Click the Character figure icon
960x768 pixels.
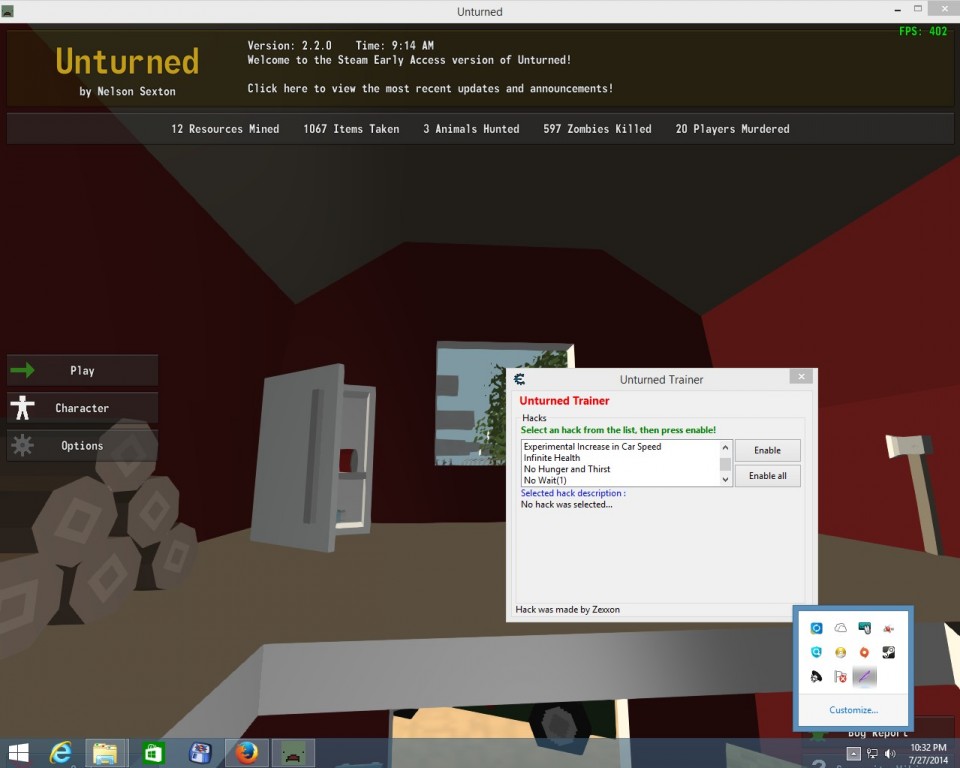[x=23, y=408]
